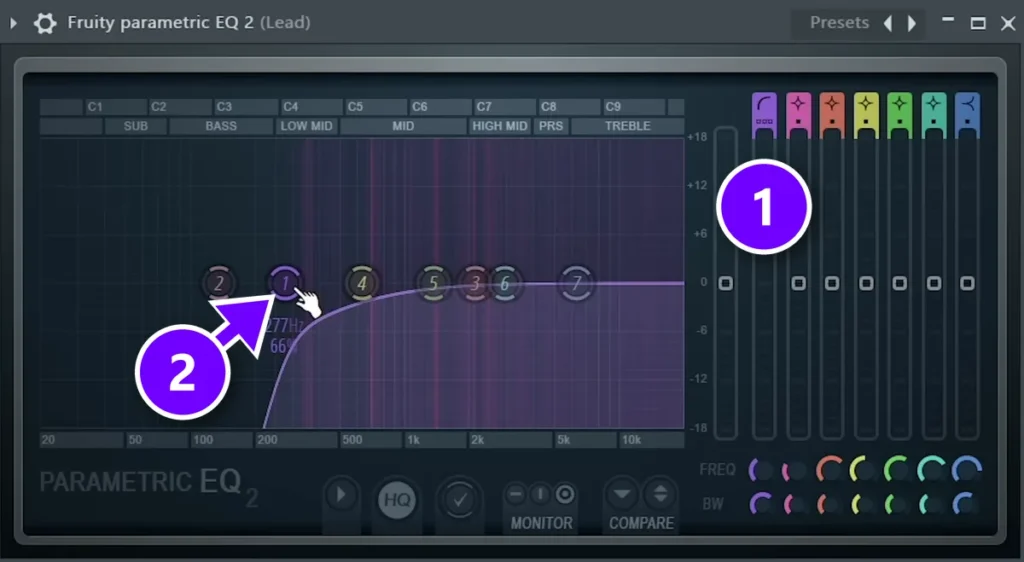Click the pink band 2 FREQ knob
Viewport: 1024px width, 562px height.
pyautogui.click(x=796, y=470)
